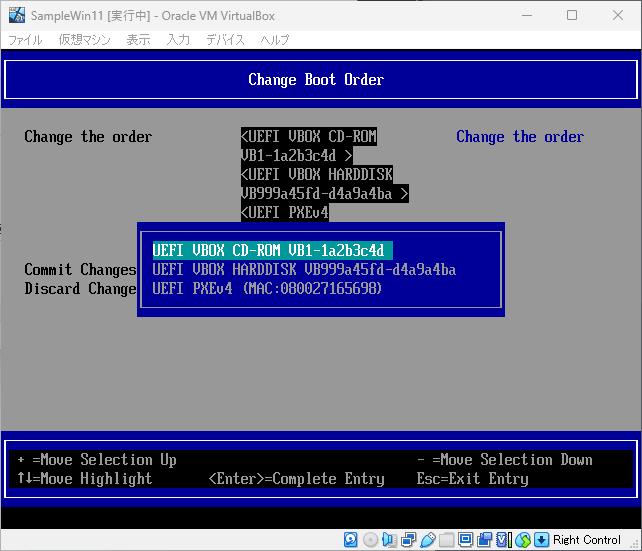The width and height of the screenshot is (642, 551).
Task: Click the USB devices status icon
Action: 427,540
